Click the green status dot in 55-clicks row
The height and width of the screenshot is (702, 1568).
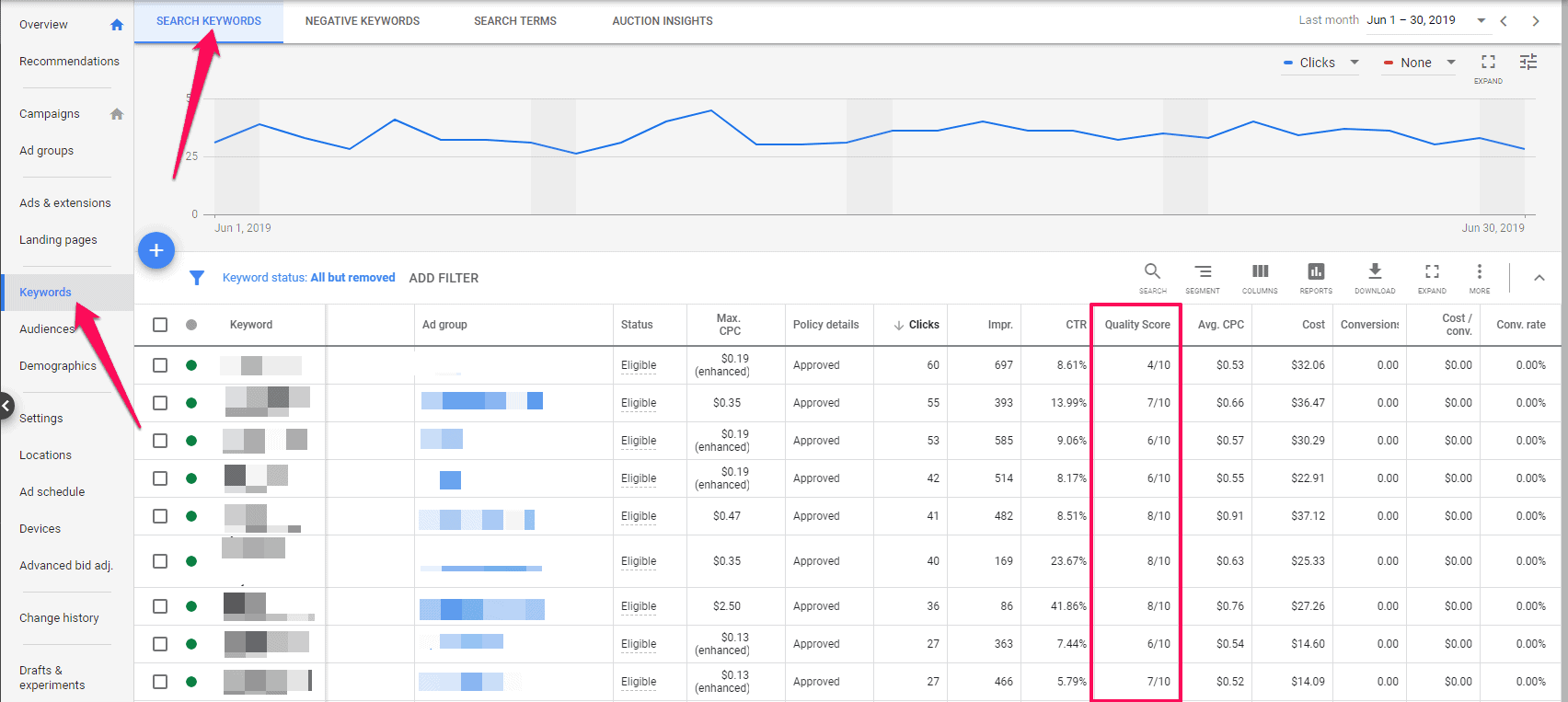point(191,403)
